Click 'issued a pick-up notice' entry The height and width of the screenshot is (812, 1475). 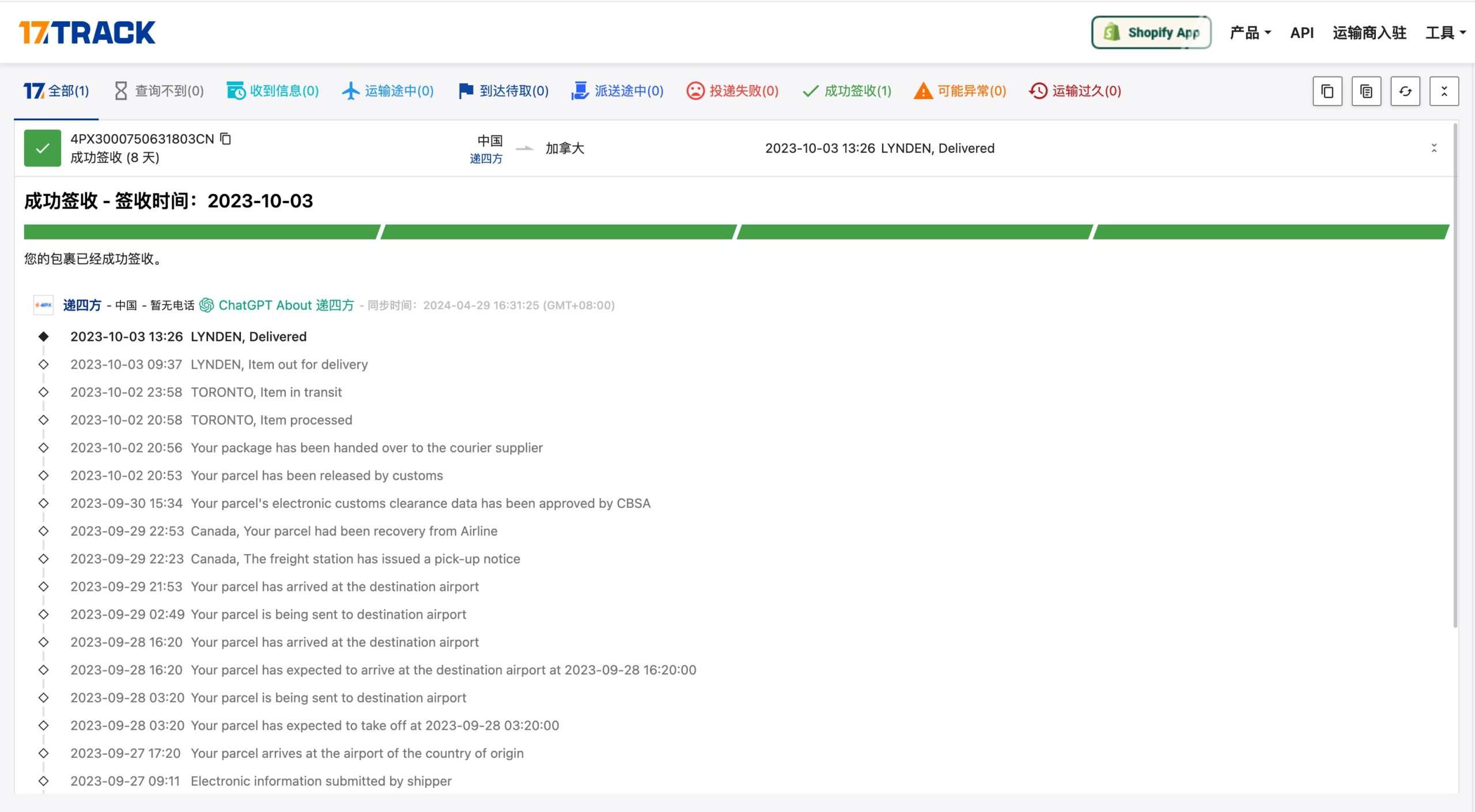(x=355, y=559)
